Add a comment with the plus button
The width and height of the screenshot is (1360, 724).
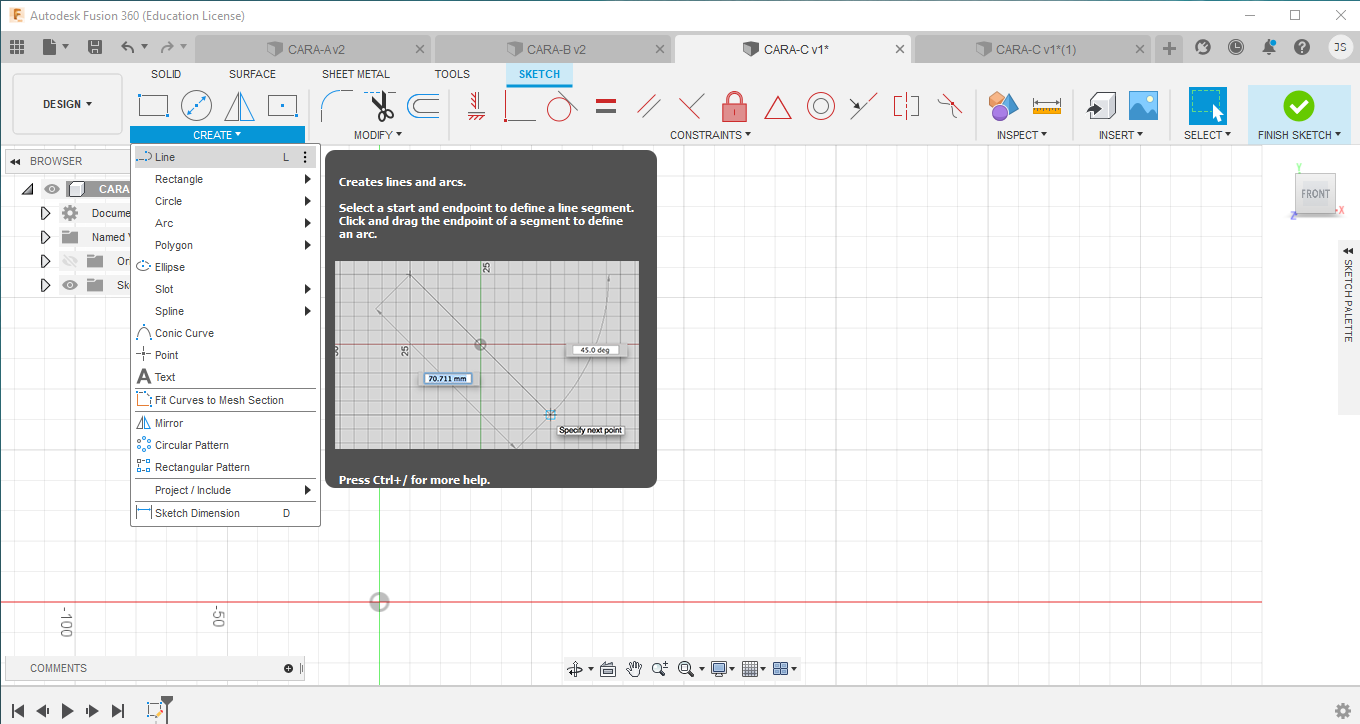click(288, 669)
